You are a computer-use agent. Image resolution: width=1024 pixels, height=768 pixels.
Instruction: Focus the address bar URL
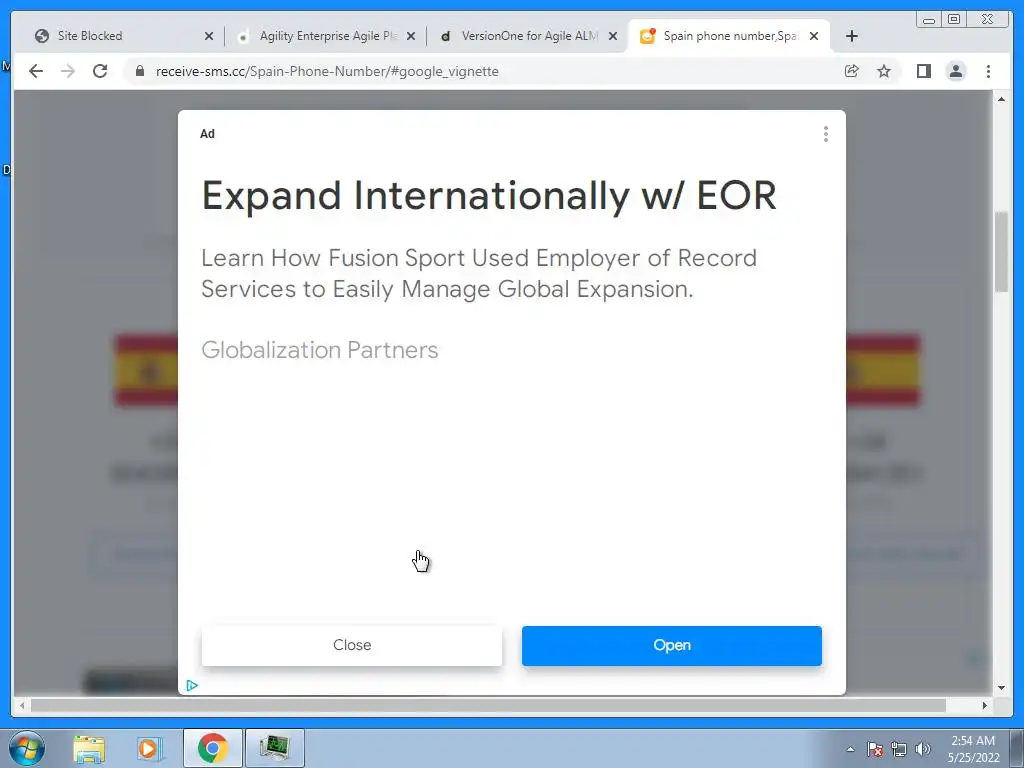tap(327, 71)
